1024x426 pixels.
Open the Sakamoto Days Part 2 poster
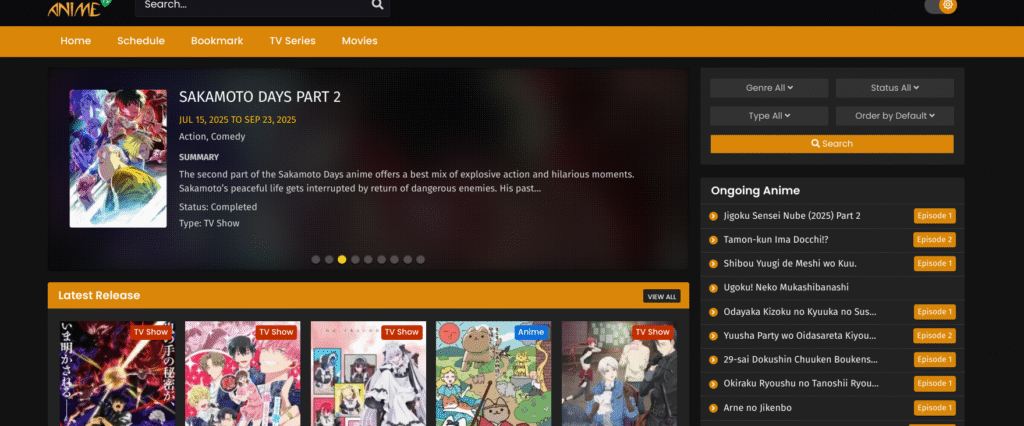[117, 158]
